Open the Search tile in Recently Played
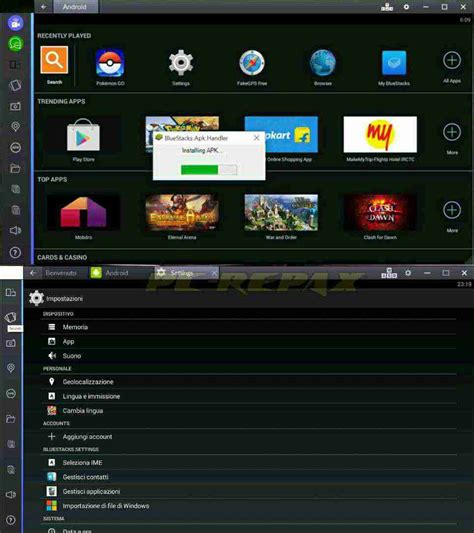 [x=54, y=60]
